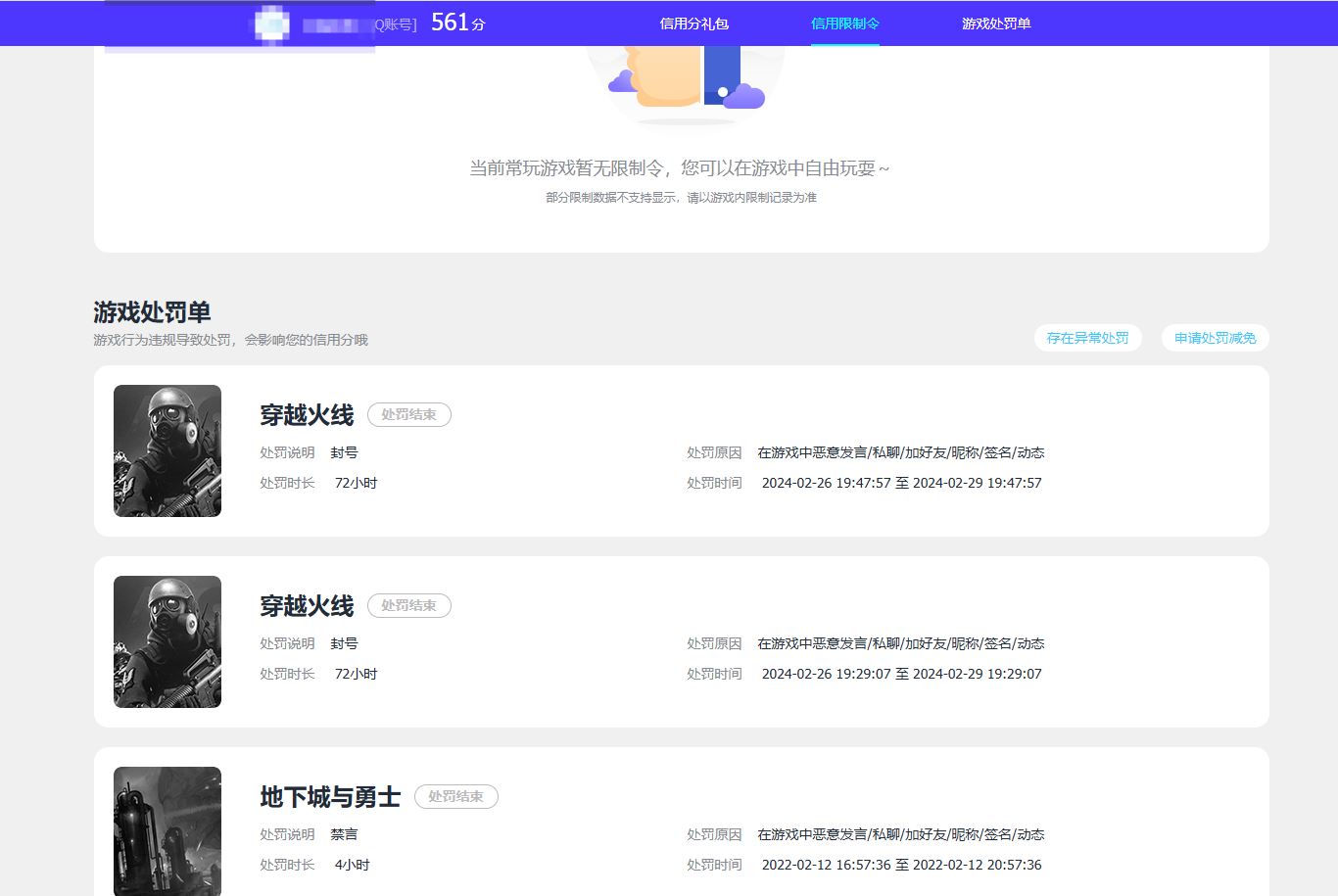This screenshot has height=896, width=1338.
Task: Click 穿越火线 title on the 19:47:57 card
Action: (x=307, y=415)
